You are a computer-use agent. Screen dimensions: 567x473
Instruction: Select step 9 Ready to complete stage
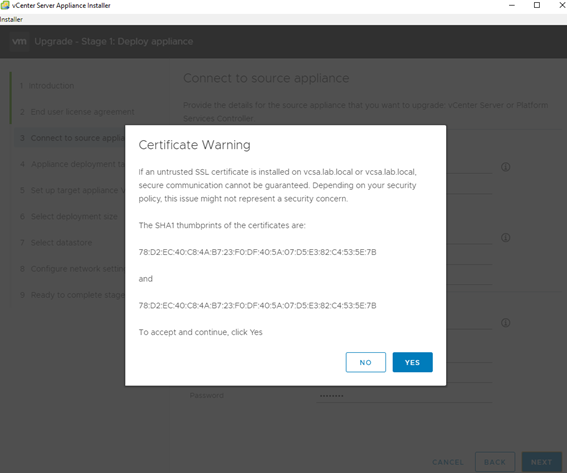(x=72, y=295)
